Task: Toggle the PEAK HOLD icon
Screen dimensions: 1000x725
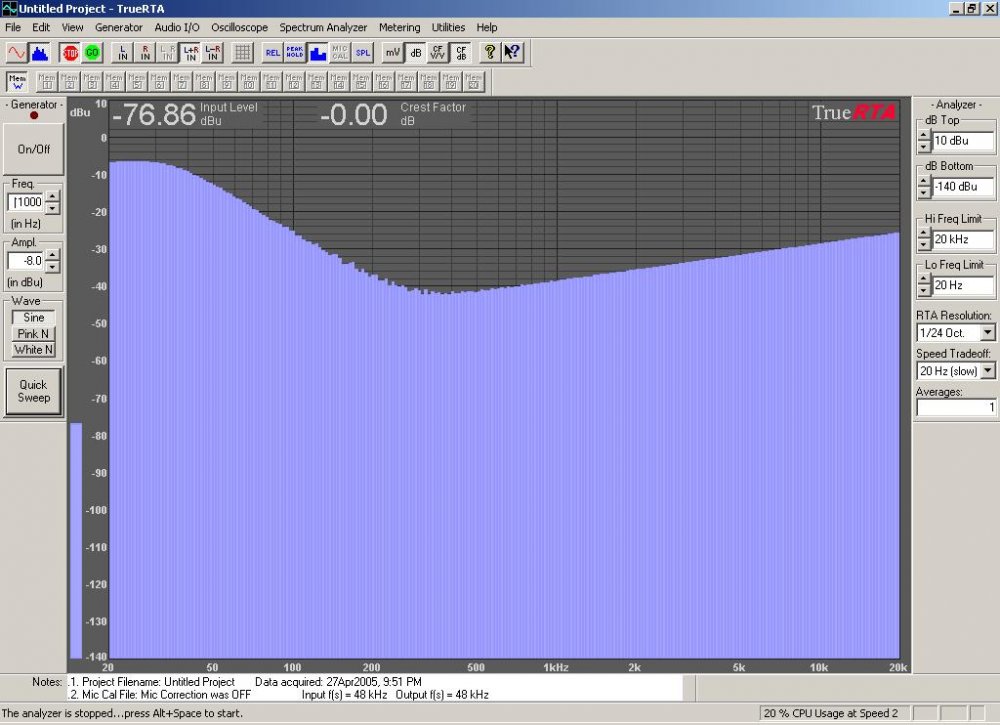Action: click(295, 52)
